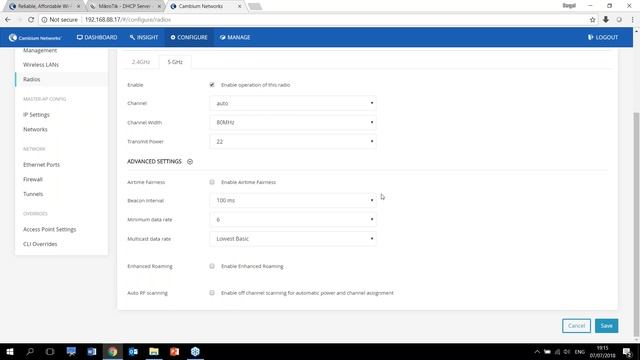
Task: Show hidden system tray icons
Action: [537, 351]
